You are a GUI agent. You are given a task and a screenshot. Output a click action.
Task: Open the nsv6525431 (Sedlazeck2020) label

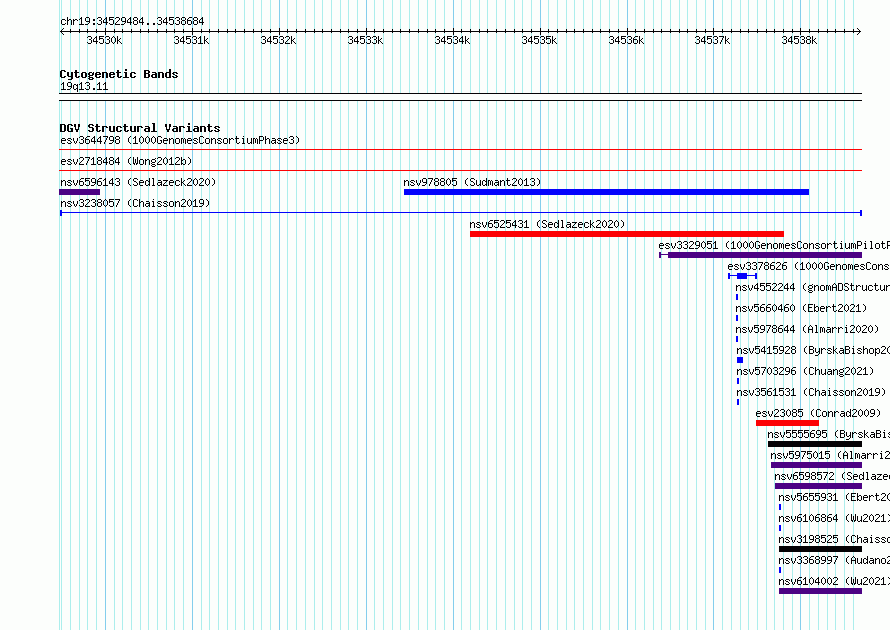547,224
